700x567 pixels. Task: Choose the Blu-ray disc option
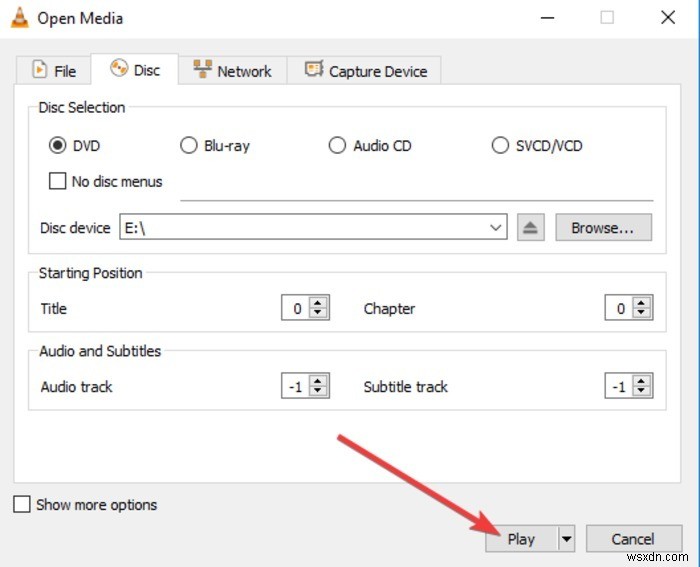tap(188, 145)
